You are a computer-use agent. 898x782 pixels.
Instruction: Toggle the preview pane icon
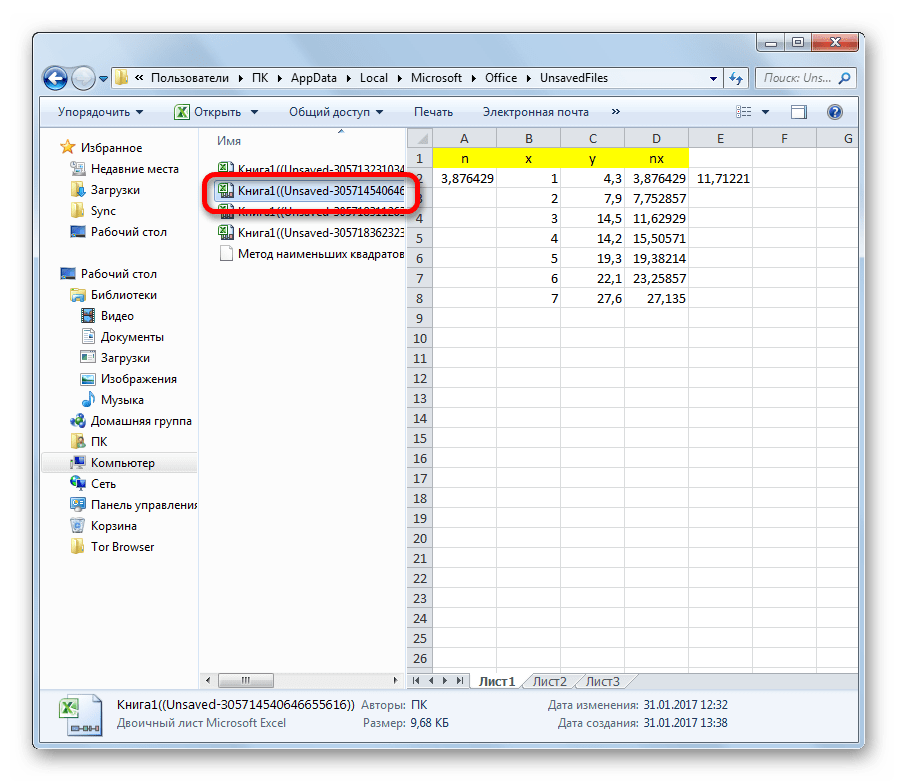[799, 112]
